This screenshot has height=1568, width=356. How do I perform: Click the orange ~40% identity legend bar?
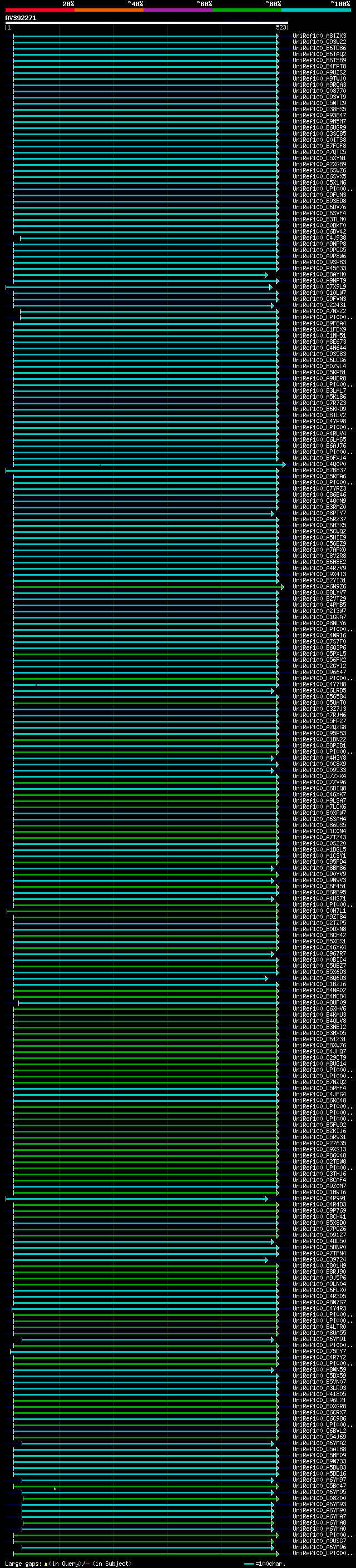point(109,10)
